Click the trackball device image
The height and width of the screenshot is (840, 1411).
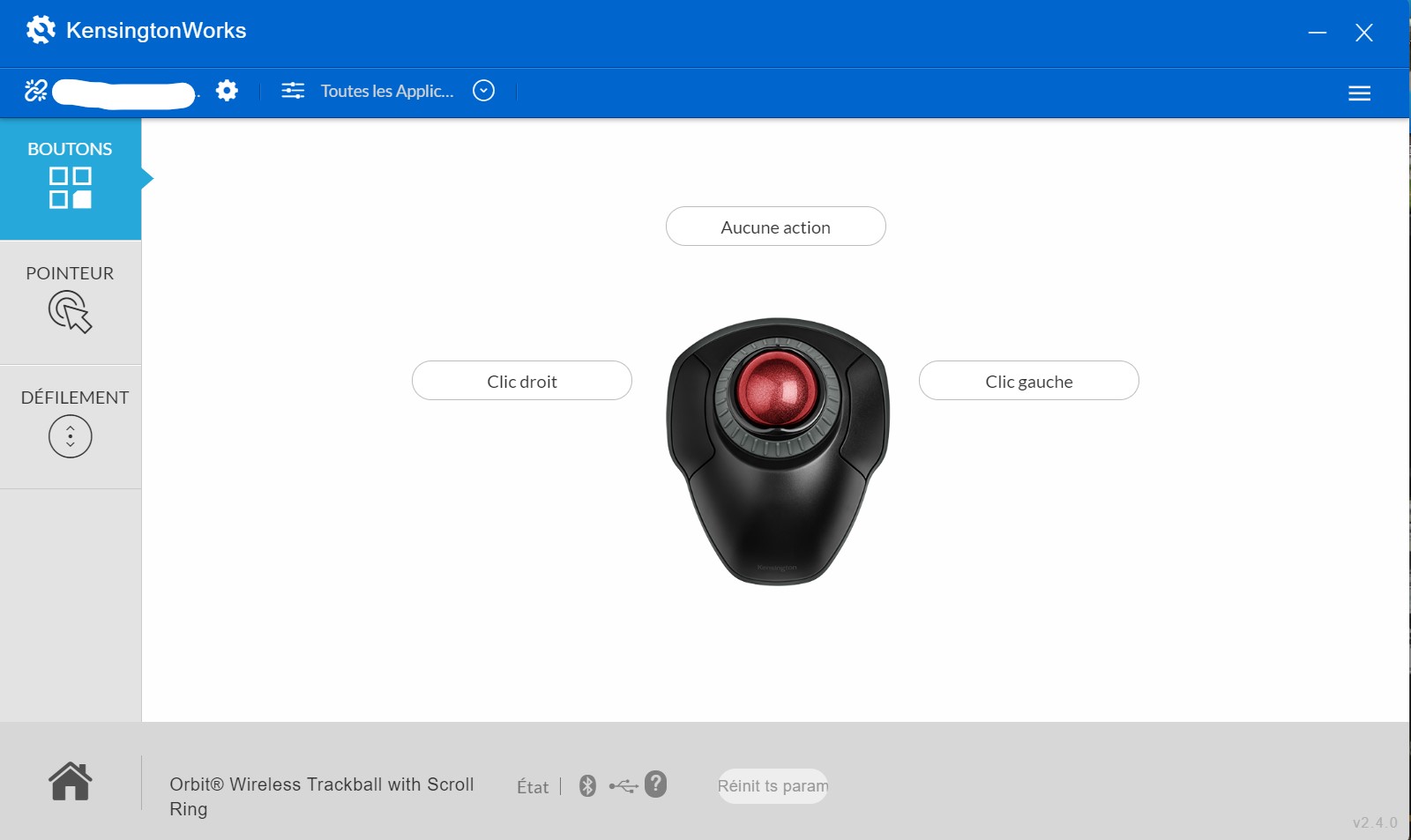(778, 450)
